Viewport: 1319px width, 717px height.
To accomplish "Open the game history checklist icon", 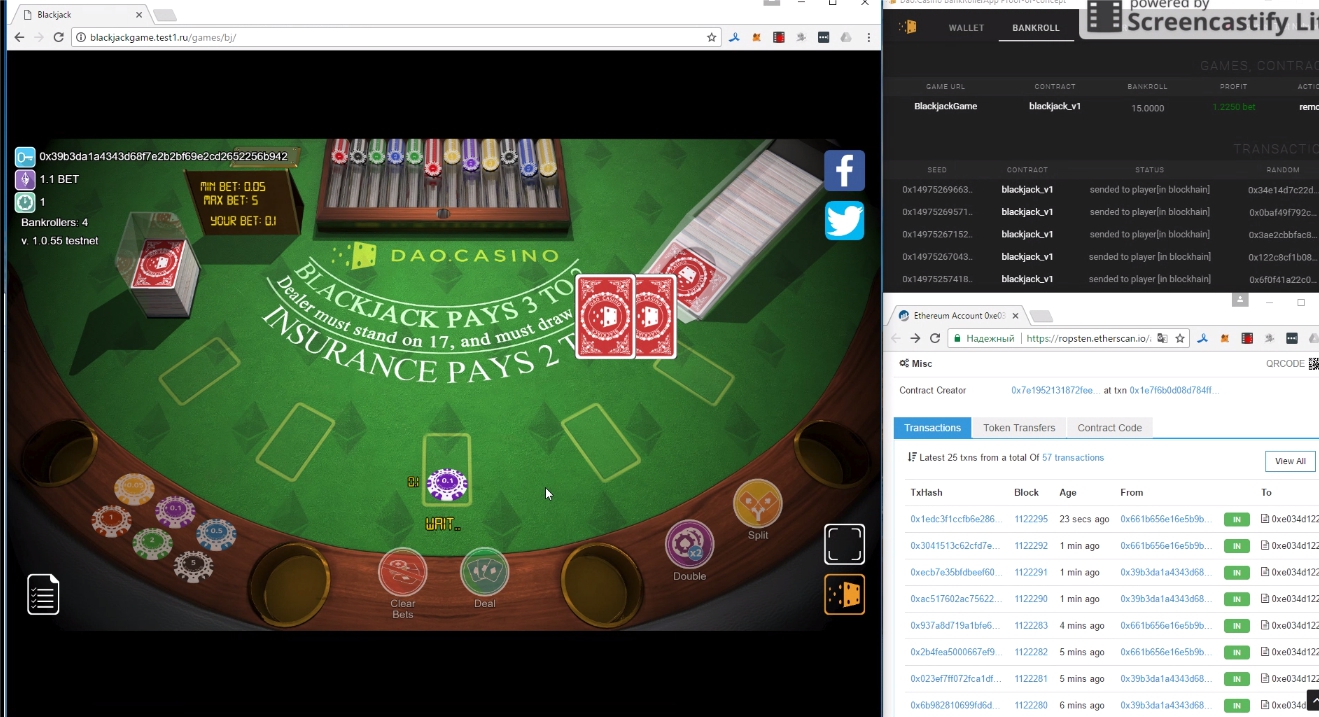I will 43,594.
